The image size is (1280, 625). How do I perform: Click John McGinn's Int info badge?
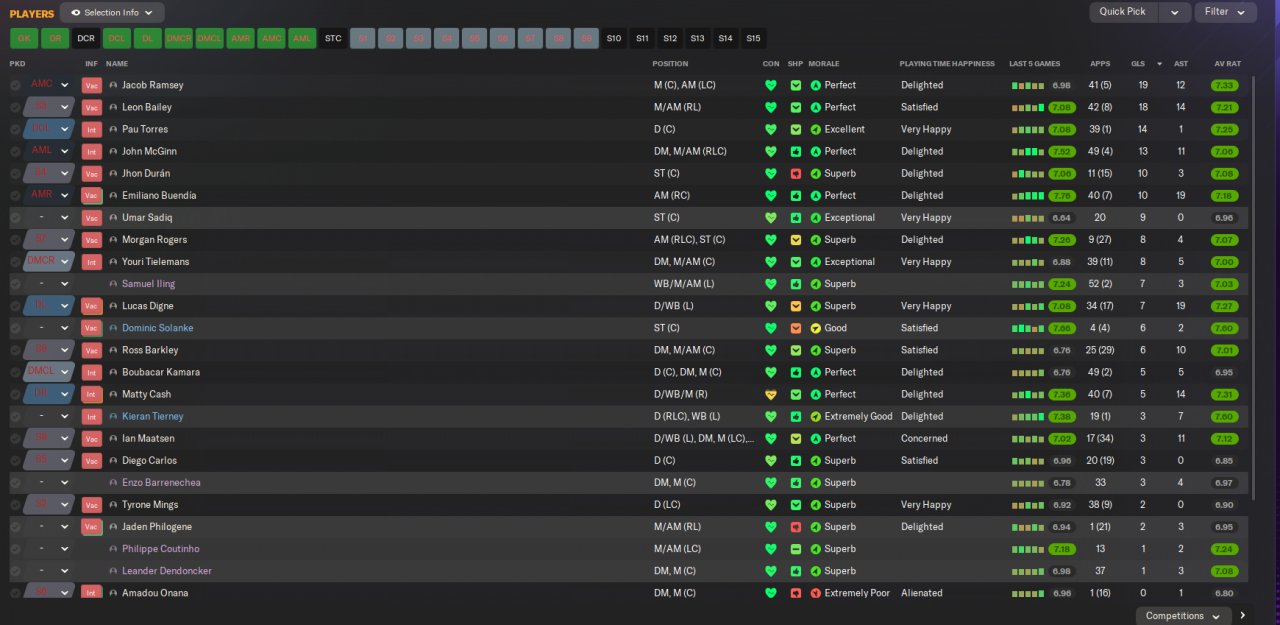(92, 152)
